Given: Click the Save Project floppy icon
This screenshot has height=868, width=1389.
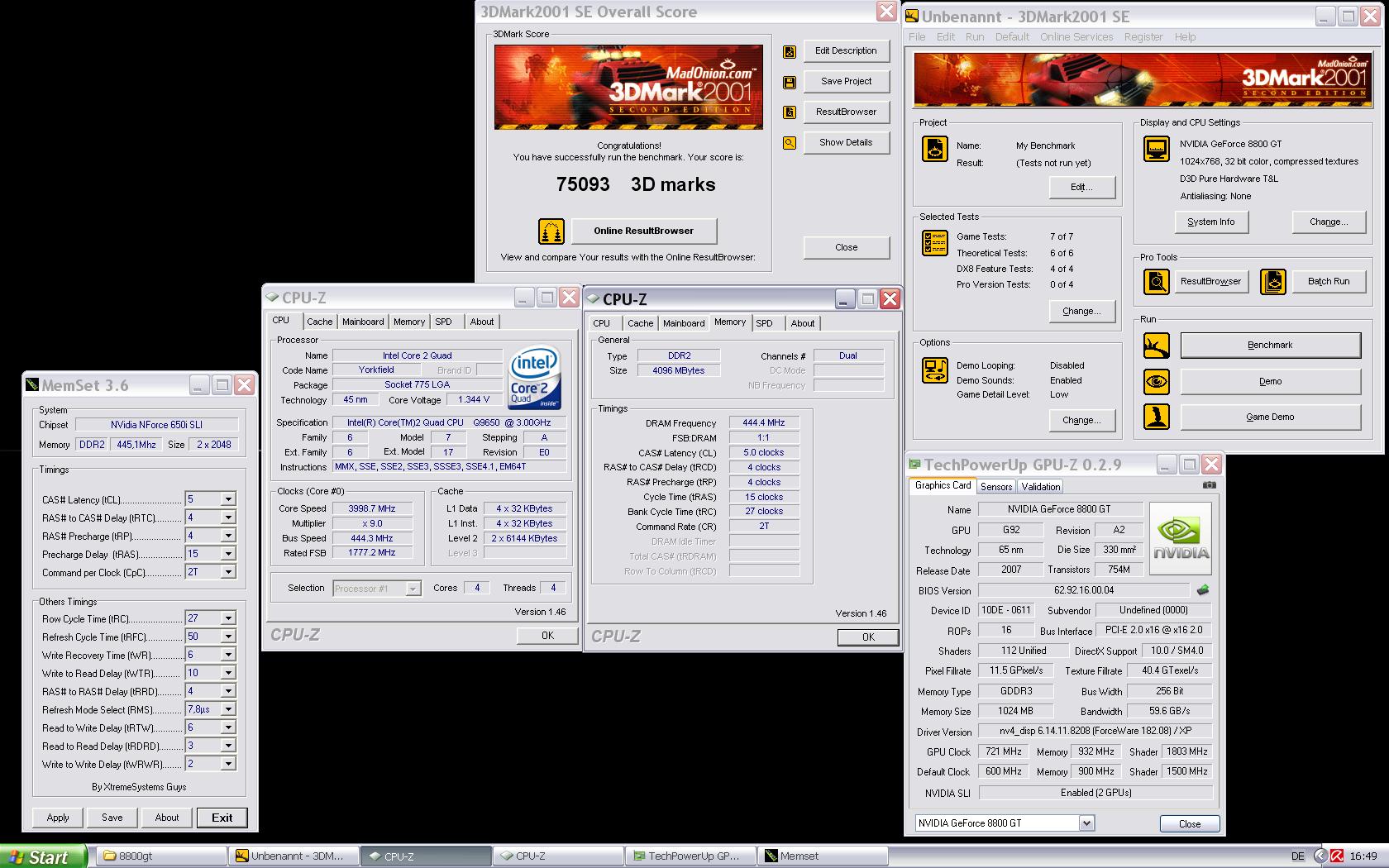Looking at the screenshot, I should click(x=790, y=82).
